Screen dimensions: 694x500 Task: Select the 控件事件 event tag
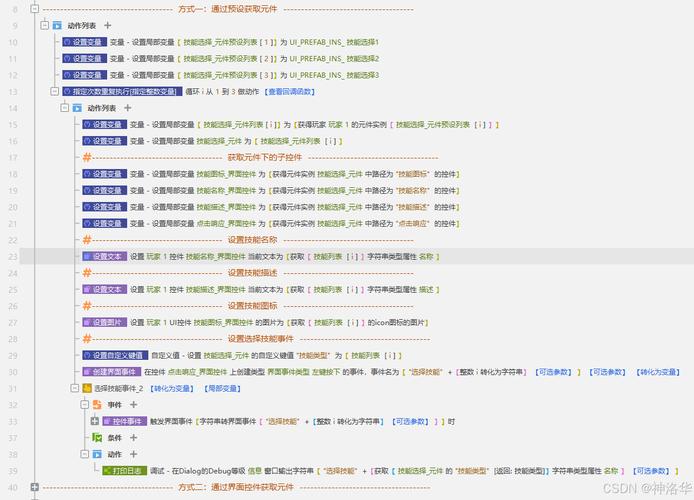125,421
